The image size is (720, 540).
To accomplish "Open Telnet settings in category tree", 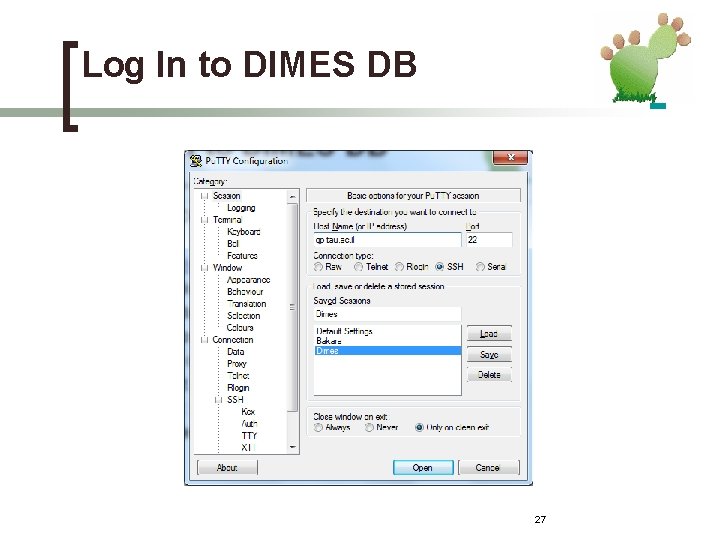I will coord(238,376).
